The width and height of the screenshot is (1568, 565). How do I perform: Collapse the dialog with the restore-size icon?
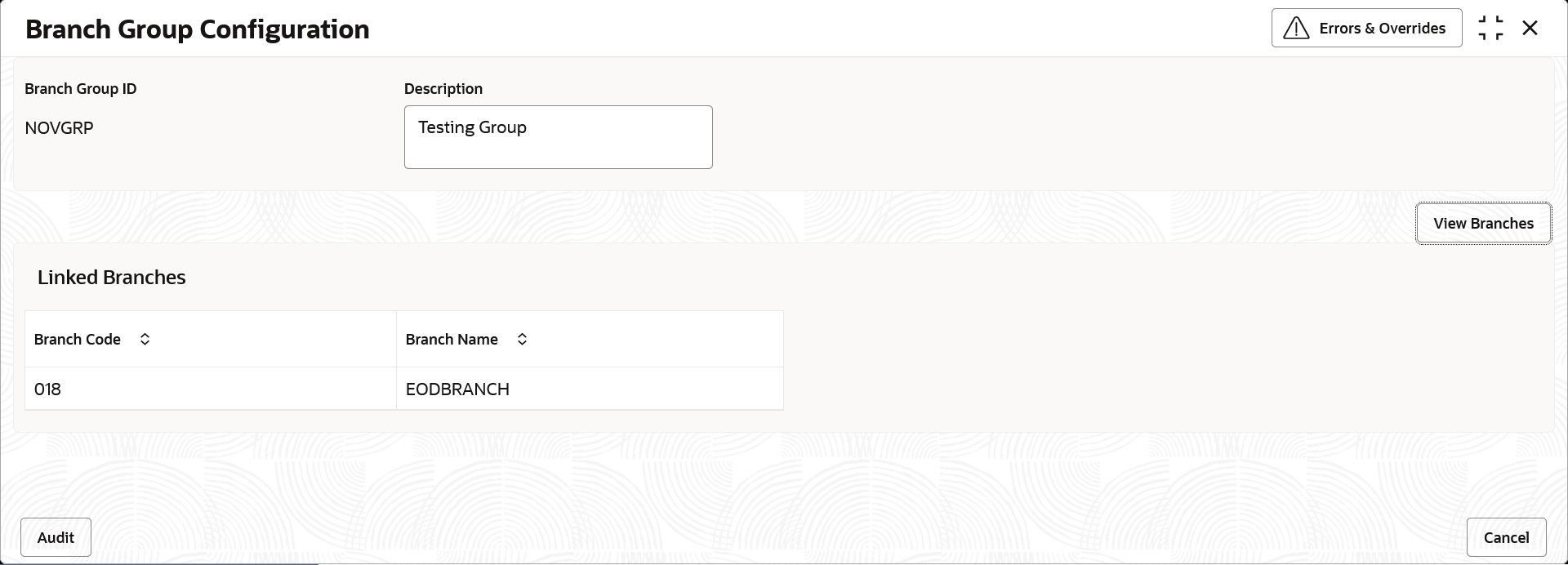click(x=1490, y=29)
